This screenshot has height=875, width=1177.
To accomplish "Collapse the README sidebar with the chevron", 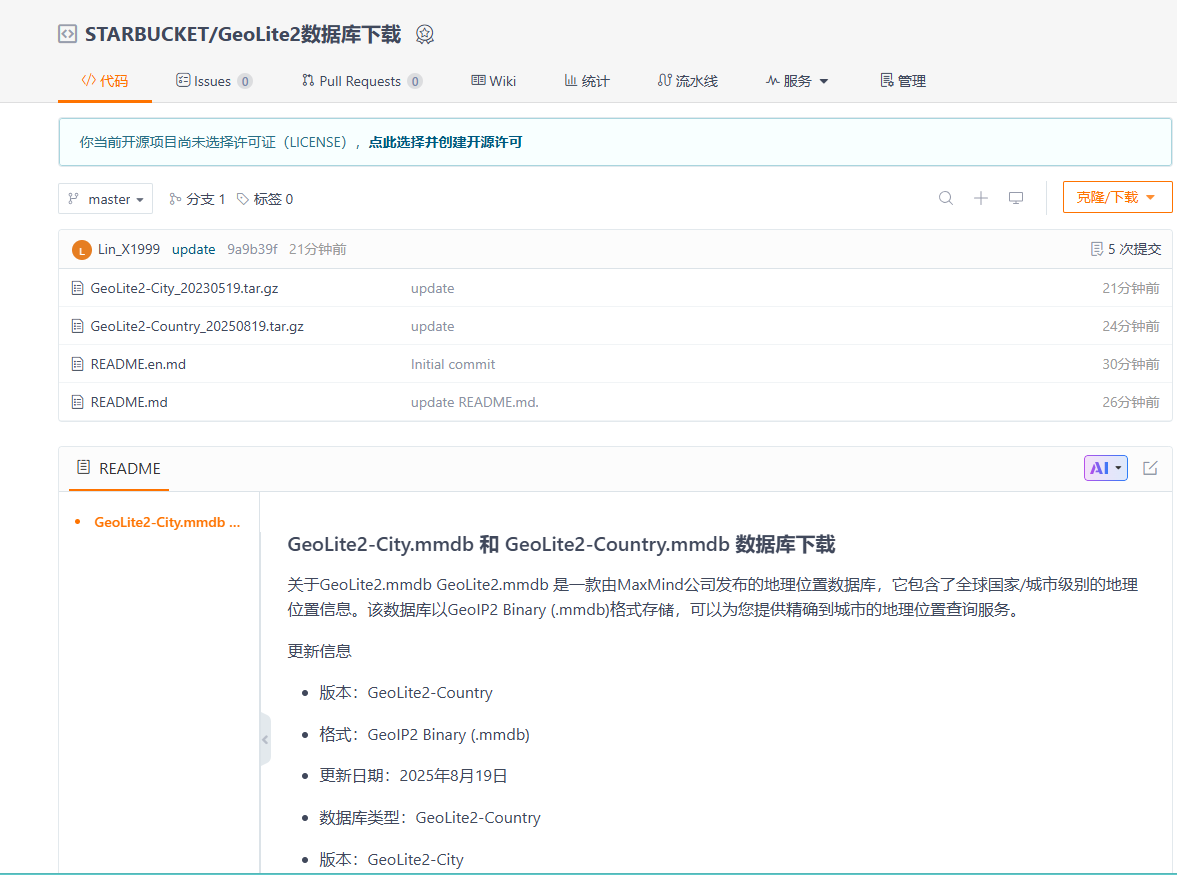I will click(x=265, y=739).
